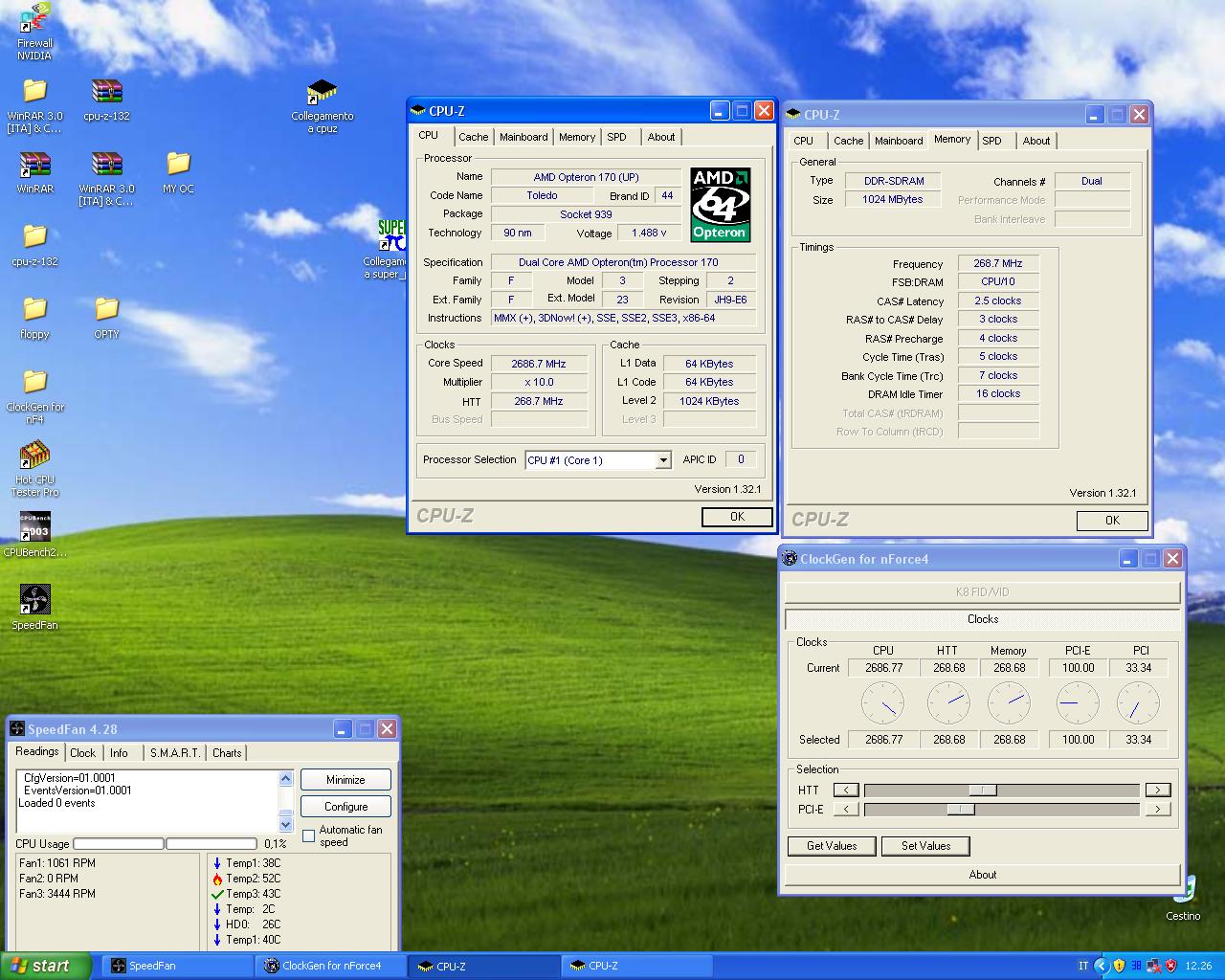Click the Configure button in SpeedFan
The width and height of the screenshot is (1225, 980).
tap(345, 807)
